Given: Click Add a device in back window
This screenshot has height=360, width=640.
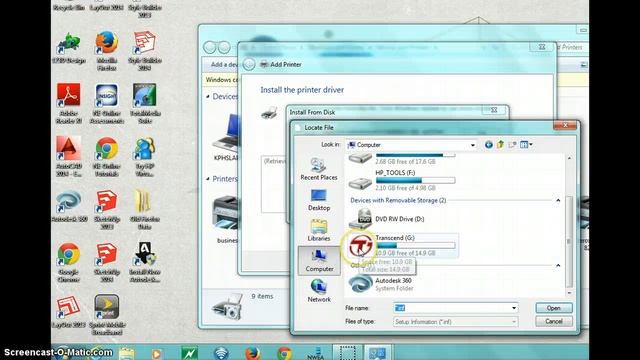Looking at the screenshot, I should click(224, 64).
